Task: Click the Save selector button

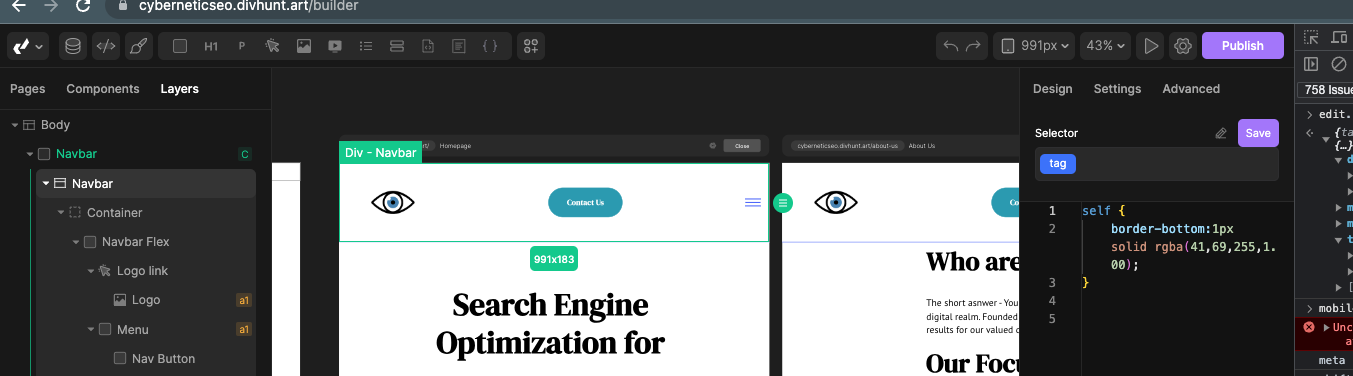Action: (x=1258, y=133)
